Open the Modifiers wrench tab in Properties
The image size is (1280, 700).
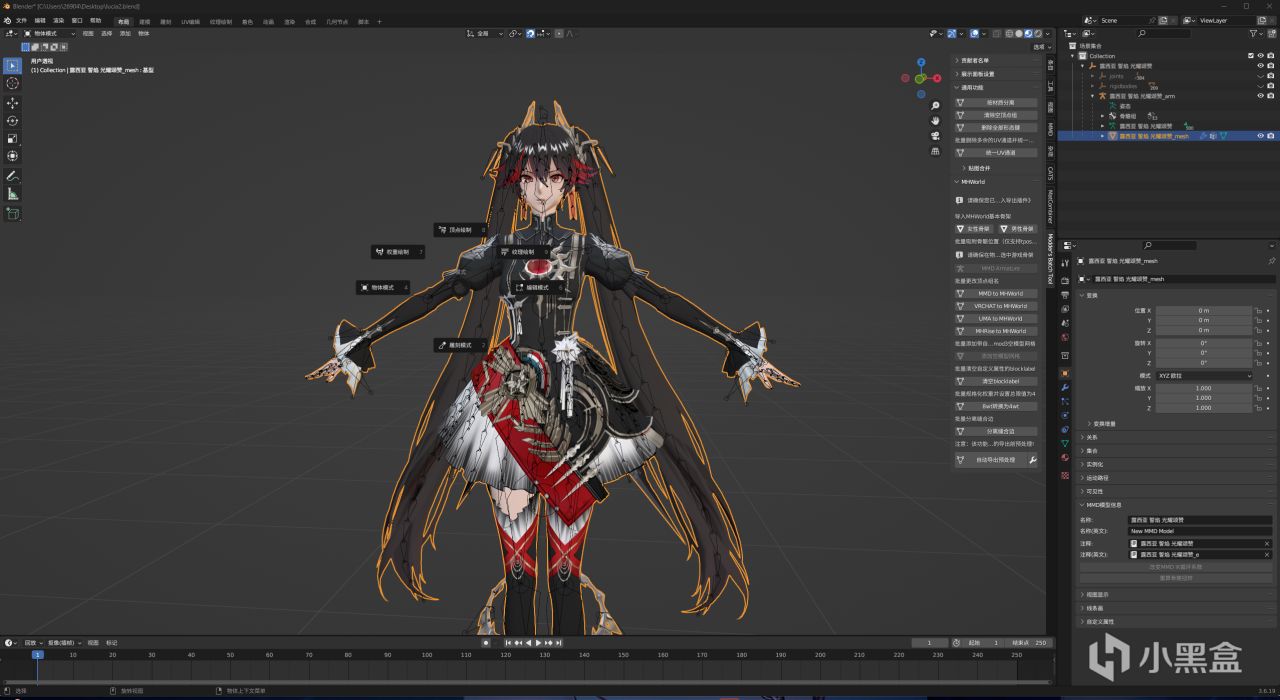(1065, 387)
